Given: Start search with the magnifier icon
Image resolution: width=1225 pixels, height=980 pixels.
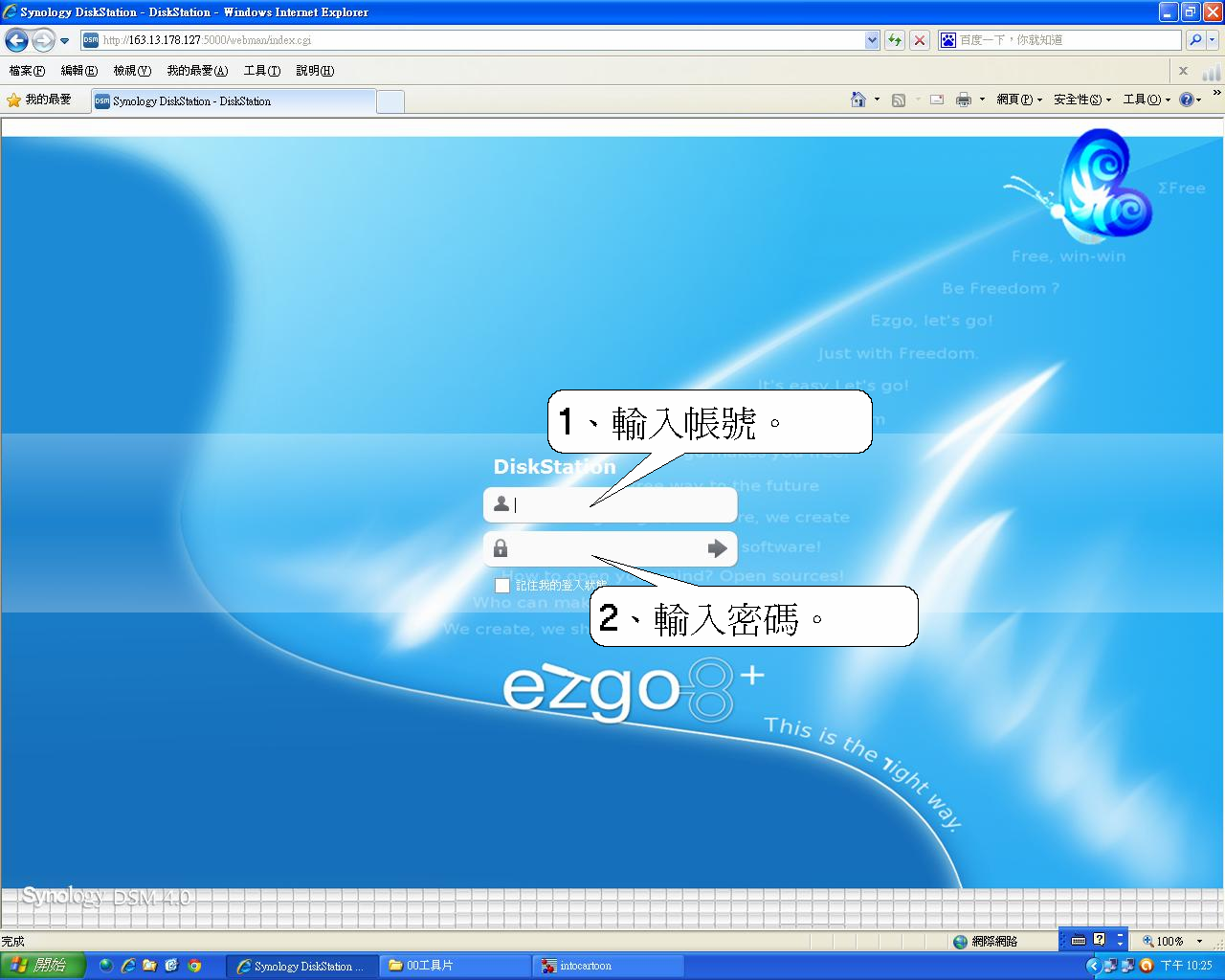Looking at the screenshot, I should pos(1194,40).
